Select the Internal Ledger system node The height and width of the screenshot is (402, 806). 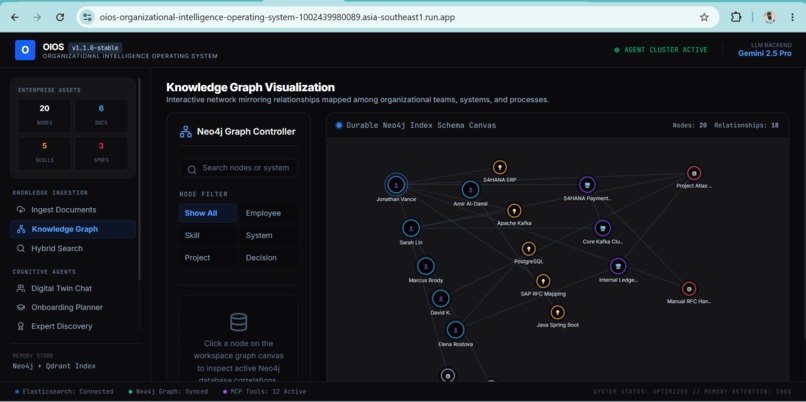(x=618, y=266)
